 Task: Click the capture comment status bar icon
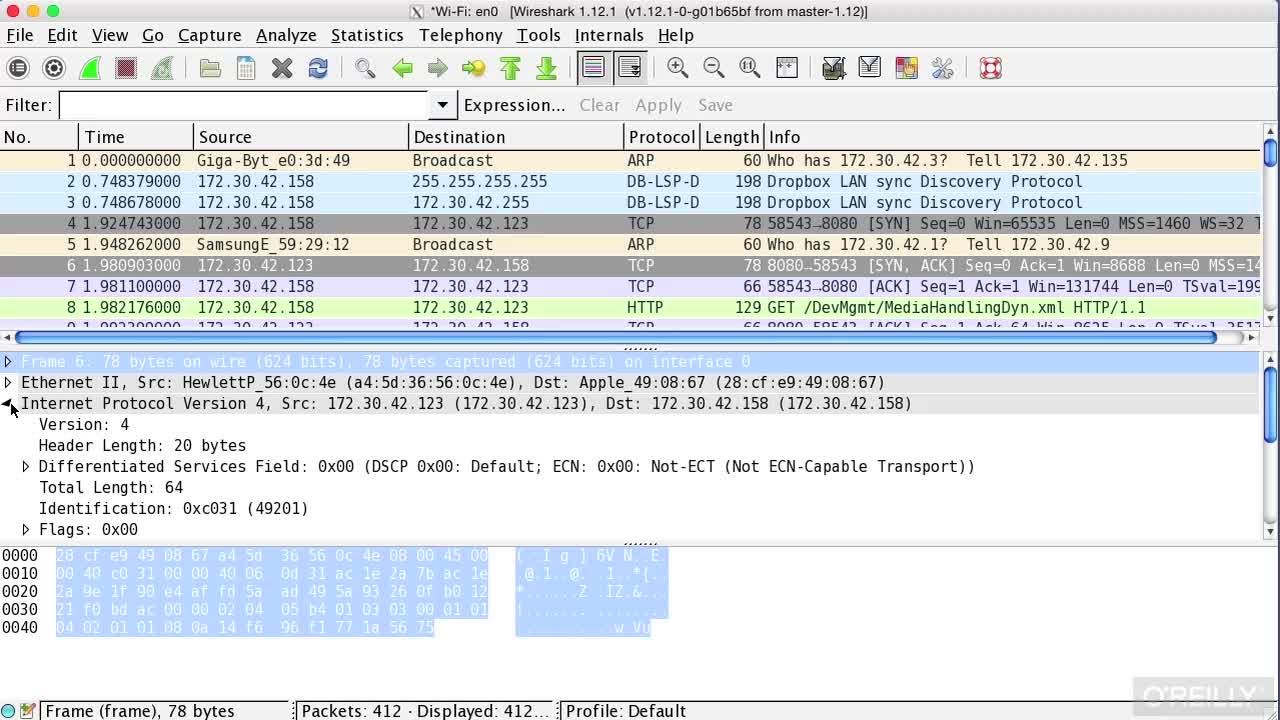click(x=27, y=711)
